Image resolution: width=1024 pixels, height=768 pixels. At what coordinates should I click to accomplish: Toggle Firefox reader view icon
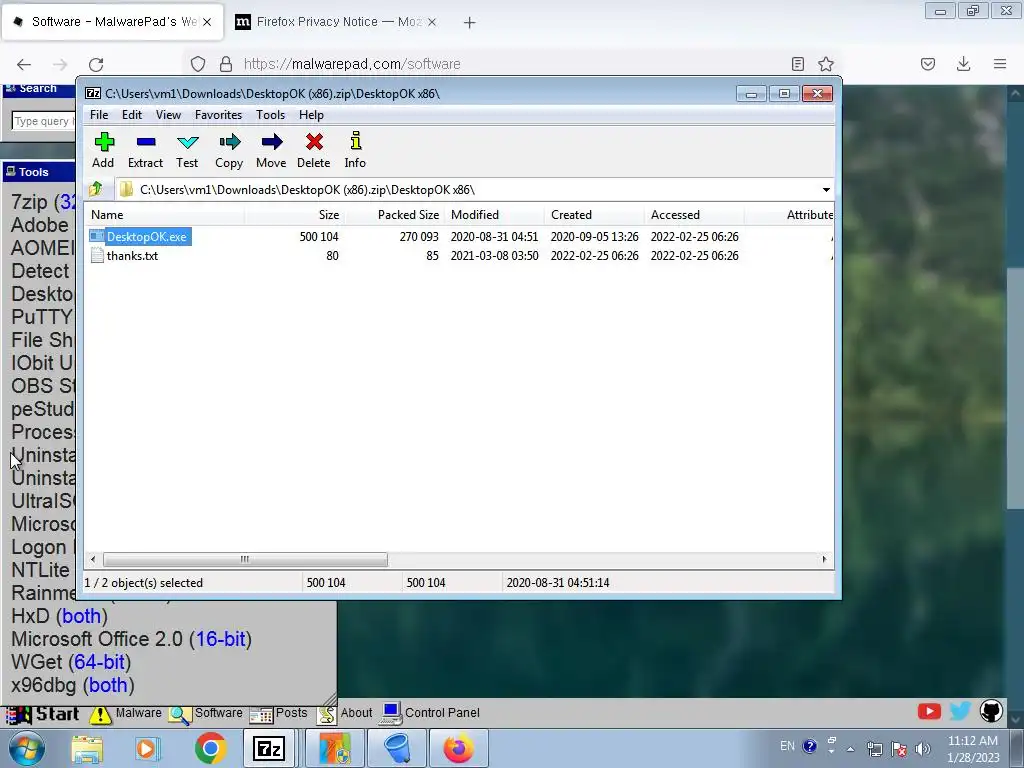click(x=797, y=64)
